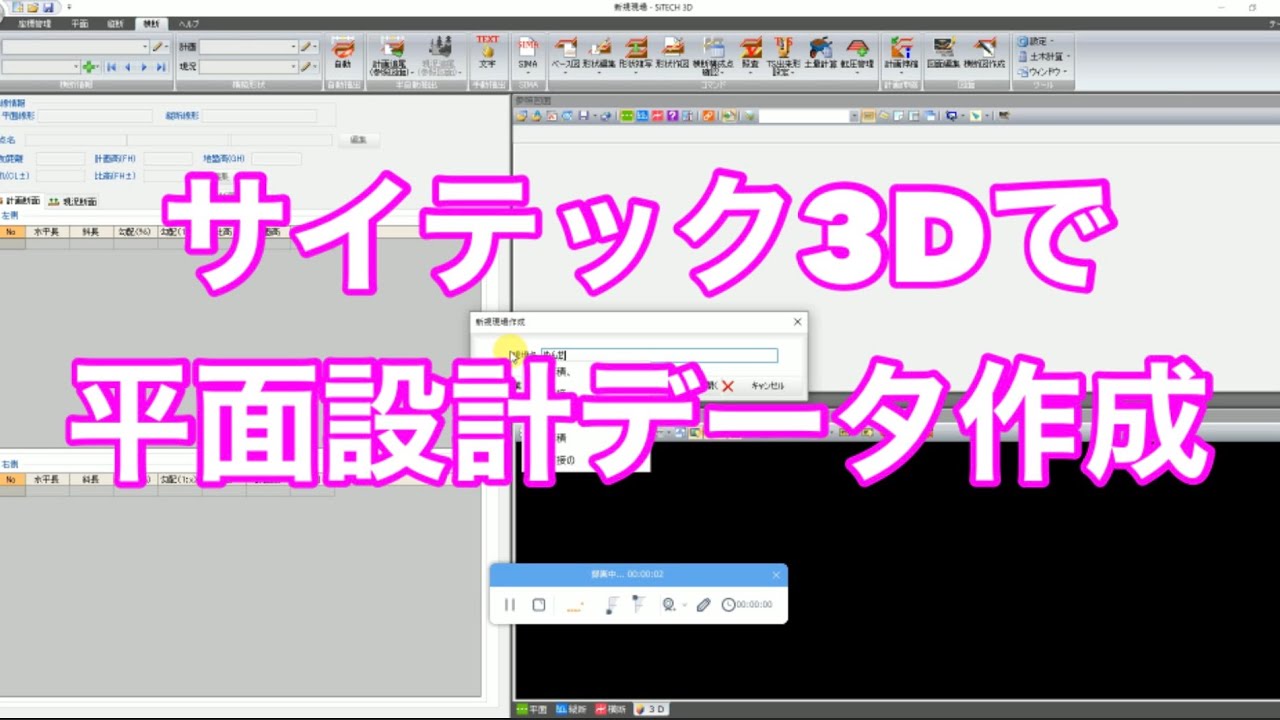Open the top-left ribbon combo box dropdown
The image size is (1280, 720).
click(x=144, y=46)
